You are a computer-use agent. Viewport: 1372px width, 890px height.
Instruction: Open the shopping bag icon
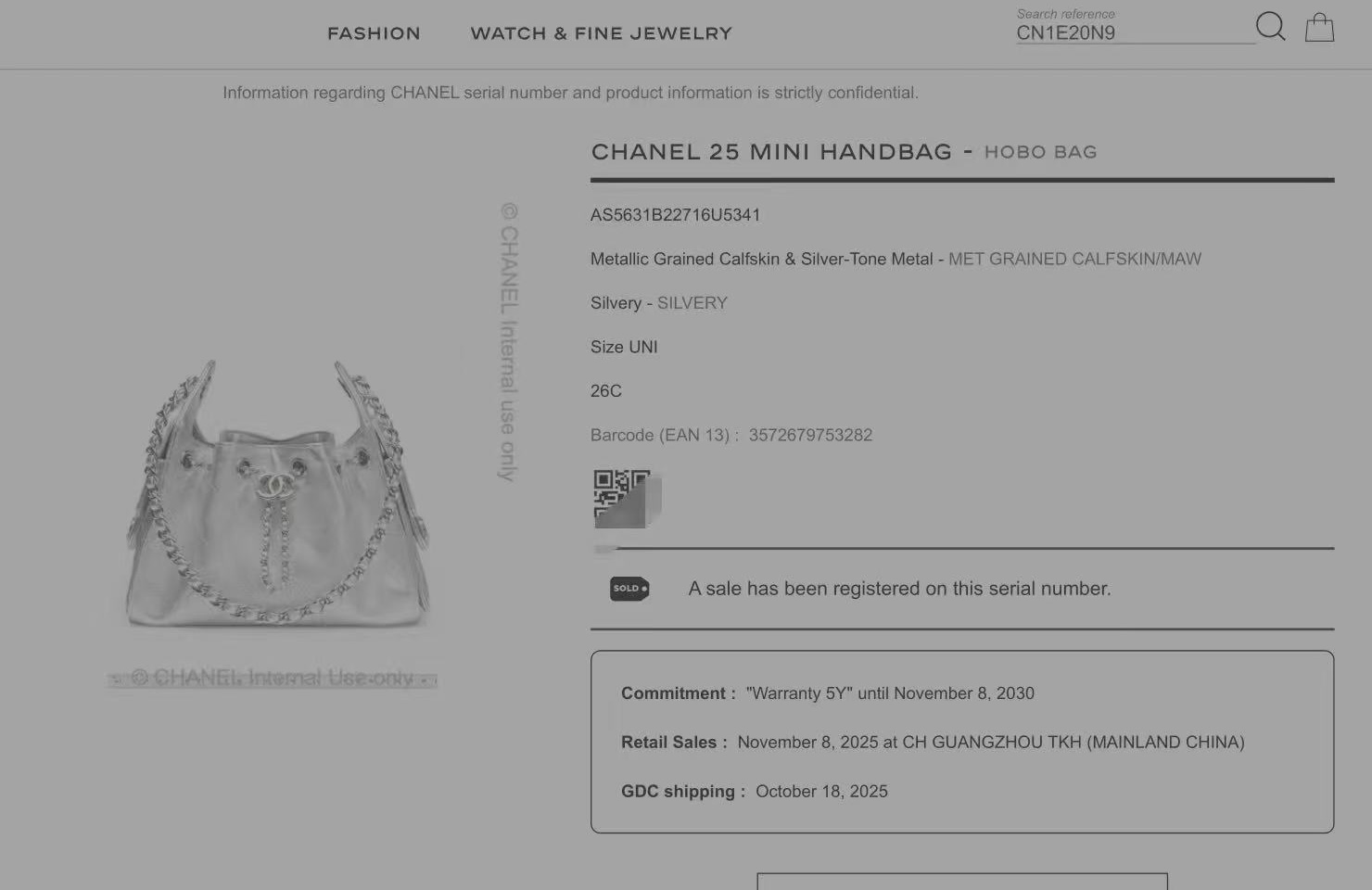1319,27
